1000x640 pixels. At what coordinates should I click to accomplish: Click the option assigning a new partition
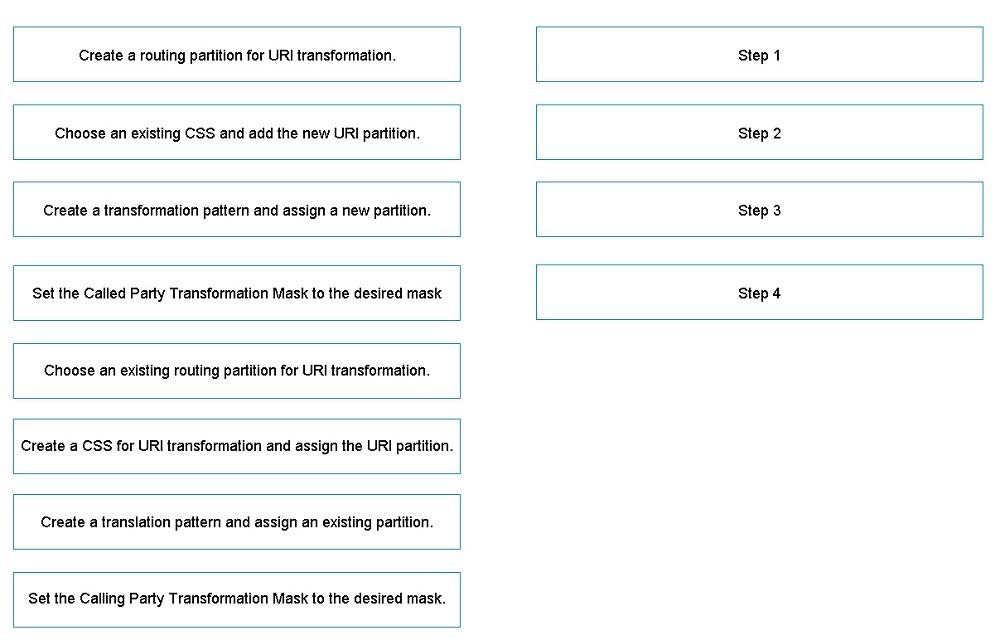coord(237,210)
